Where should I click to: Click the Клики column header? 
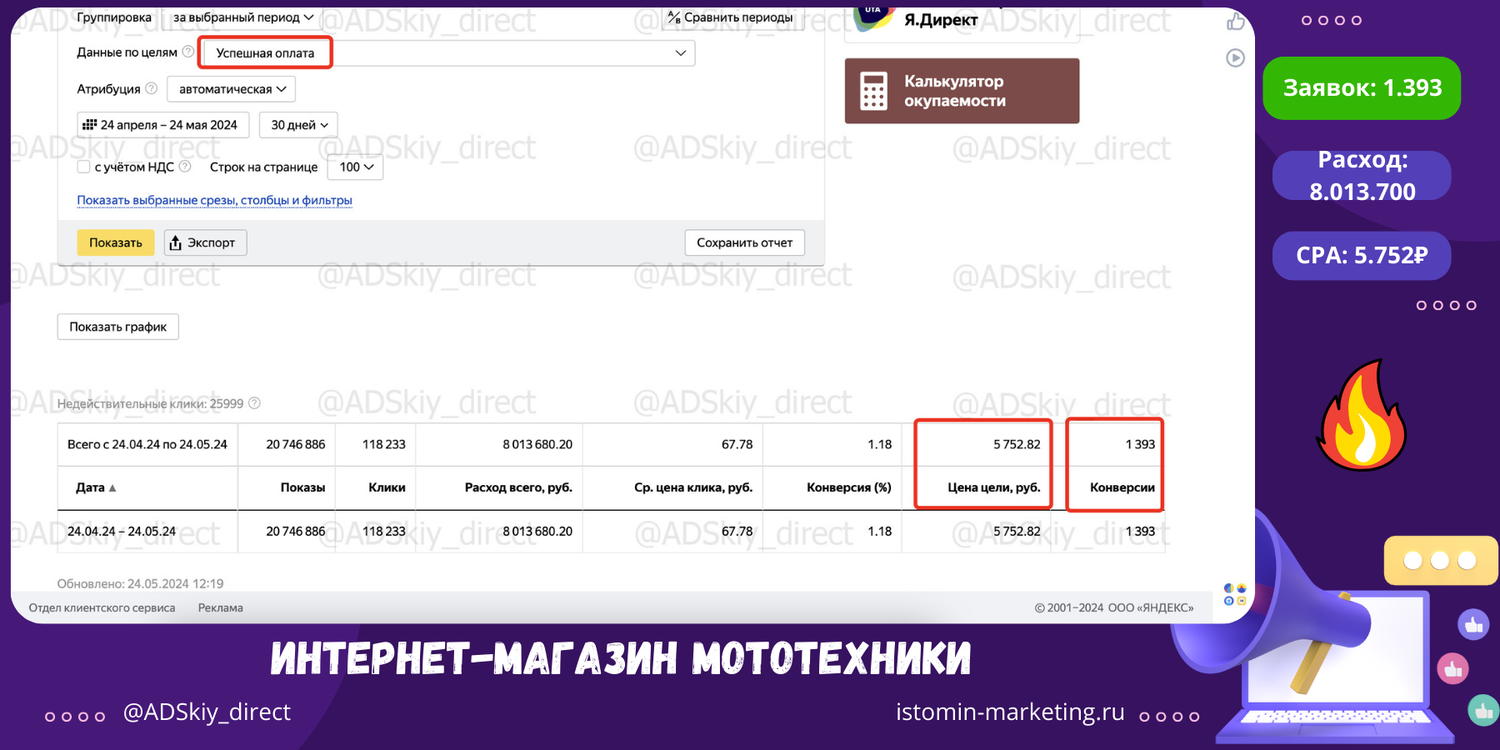point(386,488)
